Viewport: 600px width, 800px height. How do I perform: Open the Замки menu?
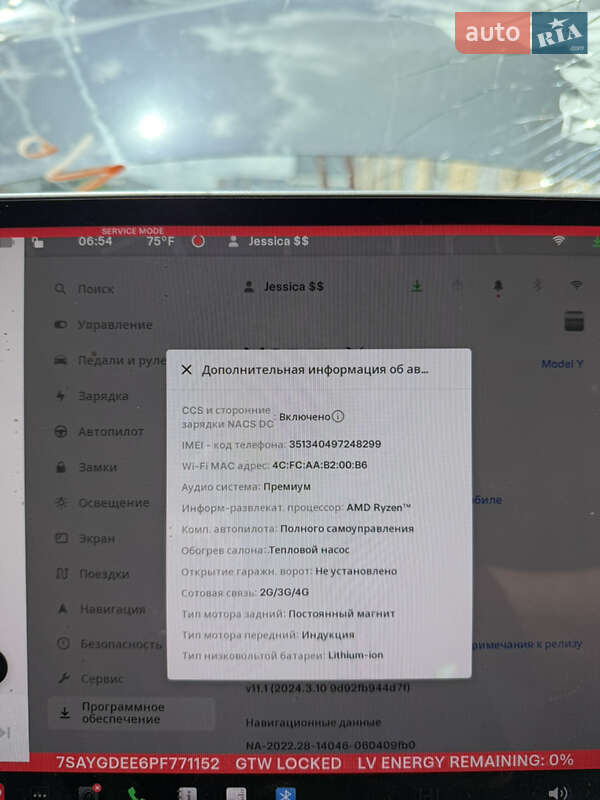point(86,467)
